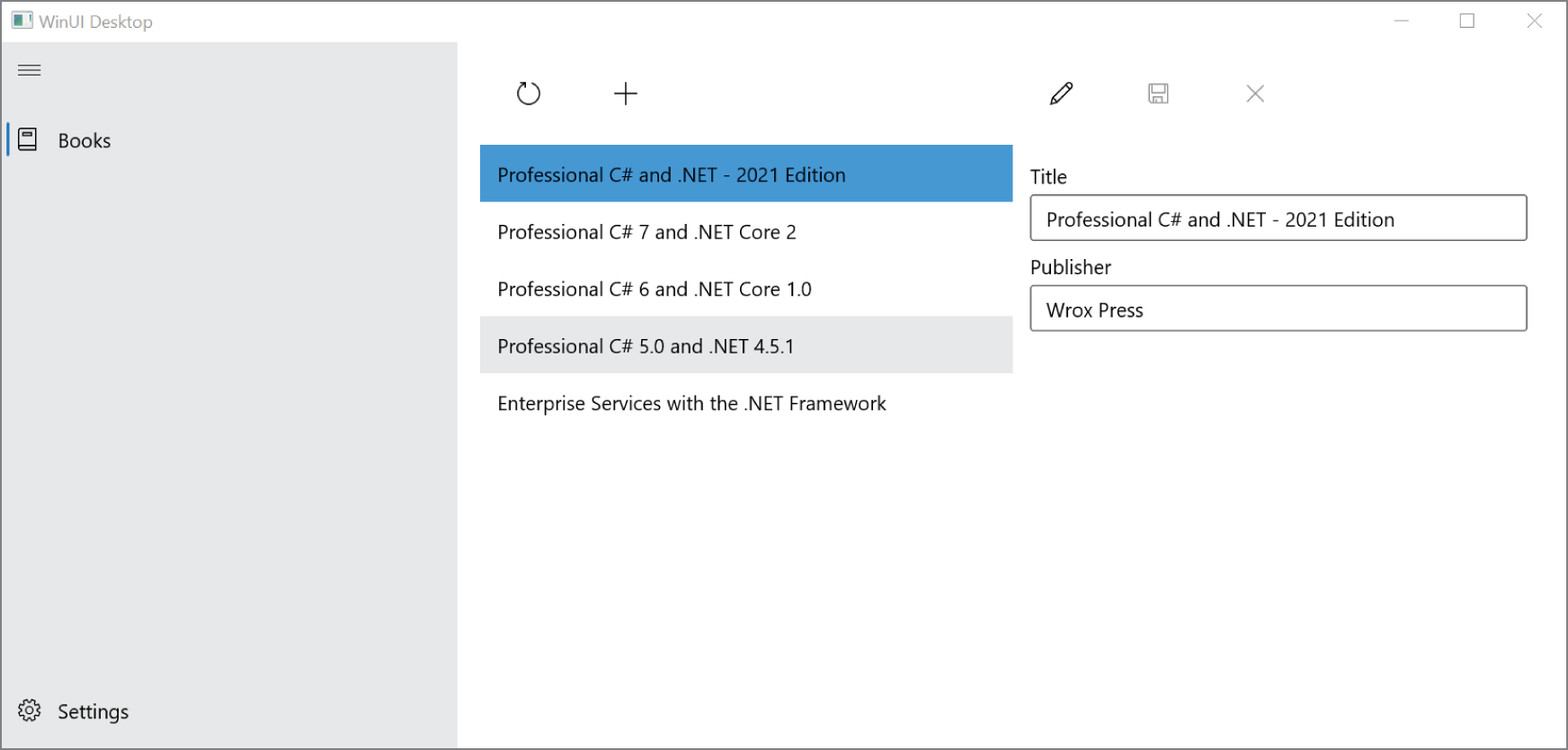Click the Settings gear icon
Viewport: 1568px width, 750px height.
click(x=30, y=710)
